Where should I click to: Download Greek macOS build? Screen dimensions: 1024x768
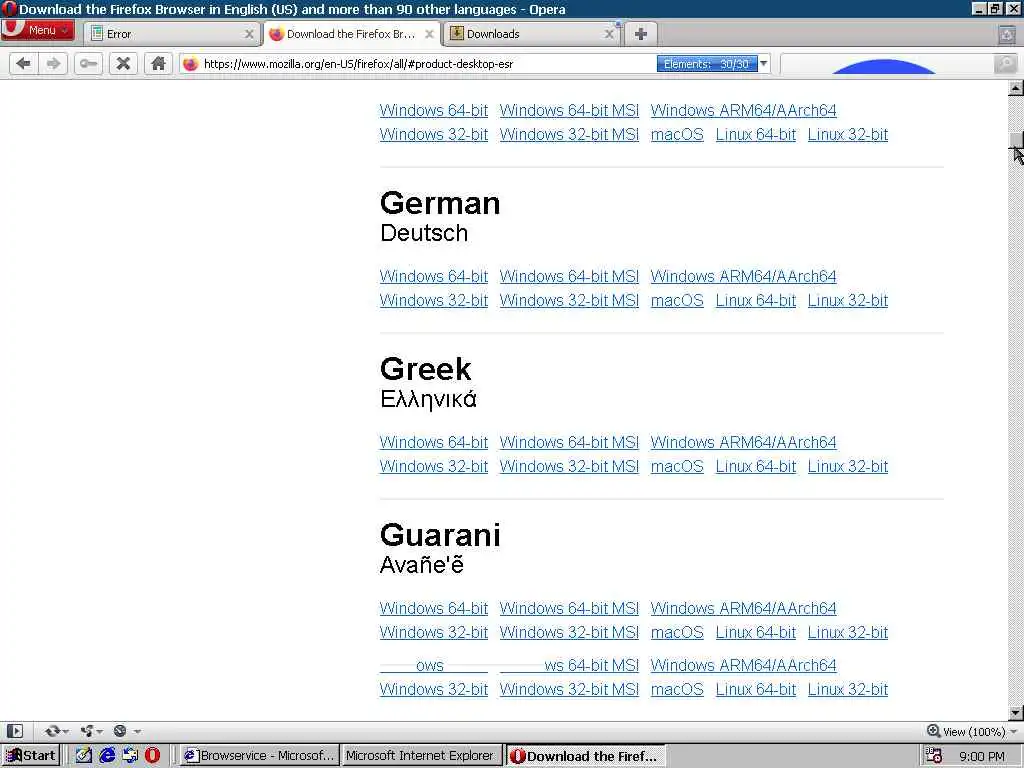(x=677, y=466)
